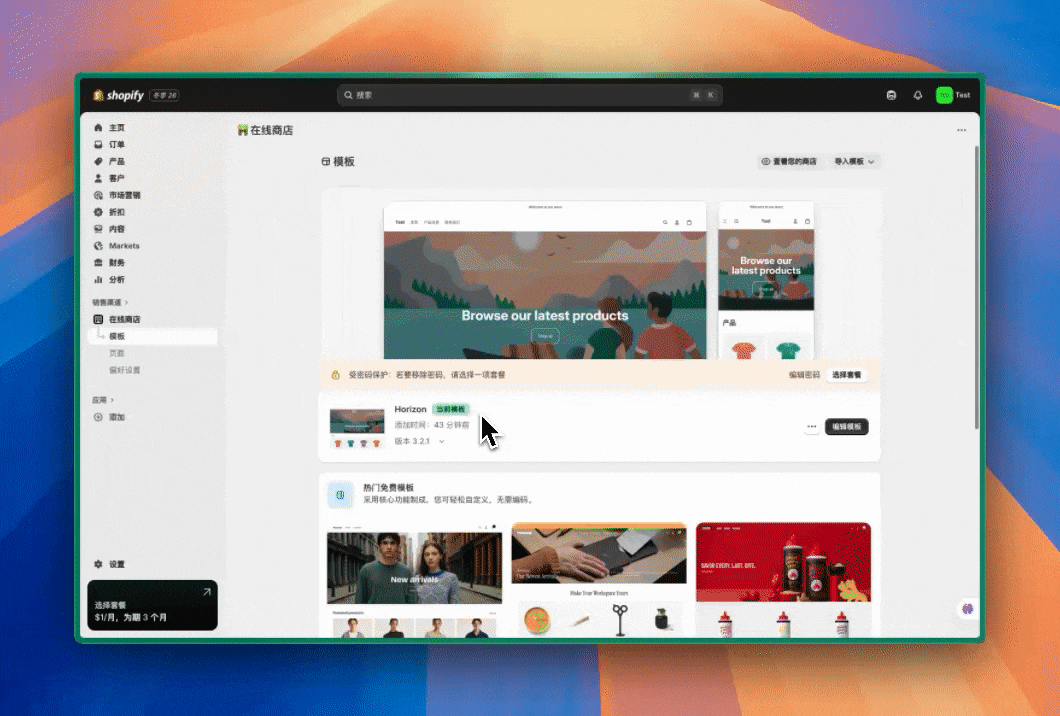
Task: Open 设置 (Settings) gear at sidebar bottom
Action: 116,565
